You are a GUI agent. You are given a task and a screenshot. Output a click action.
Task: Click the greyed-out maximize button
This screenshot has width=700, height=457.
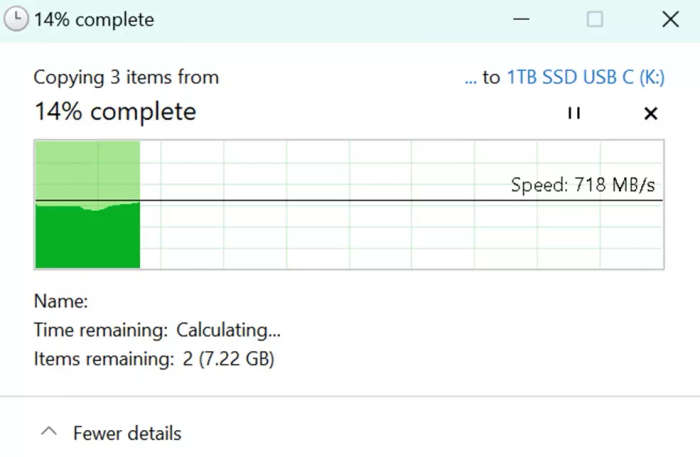pos(595,19)
